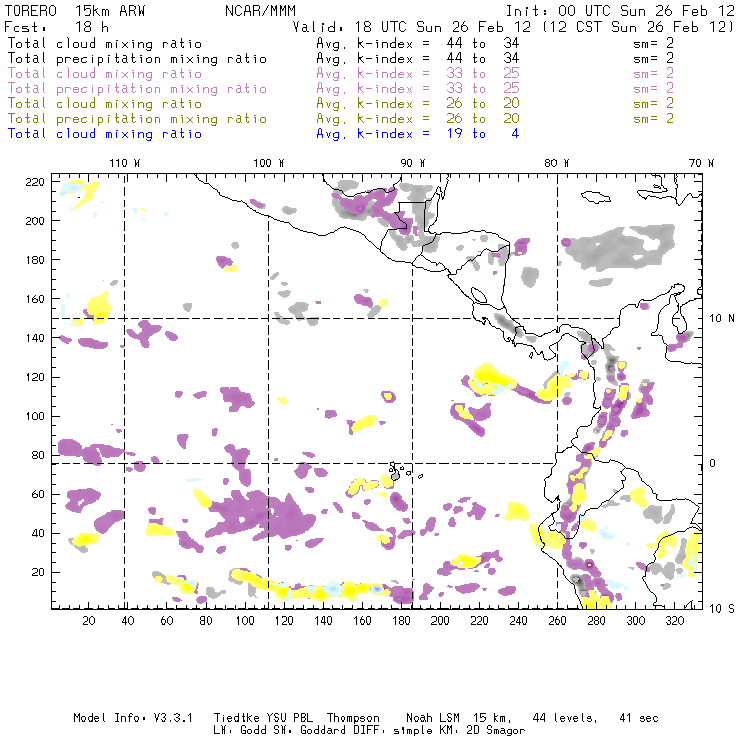This screenshot has width=740, height=740.
Task: Select the blue "Total cloud mixing ratio" legend line
Action: point(105,134)
